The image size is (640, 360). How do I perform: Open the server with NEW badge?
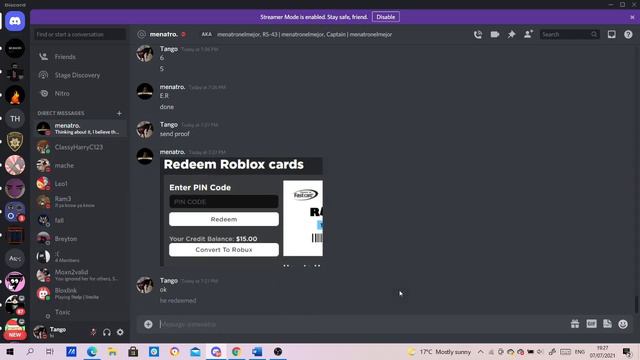tap(15, 329)
